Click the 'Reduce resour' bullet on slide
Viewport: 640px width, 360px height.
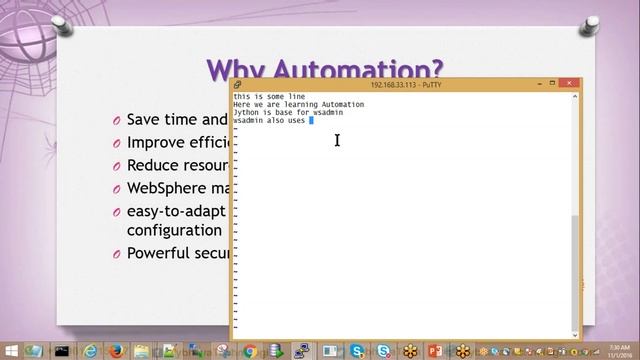(x=178, y=165)
